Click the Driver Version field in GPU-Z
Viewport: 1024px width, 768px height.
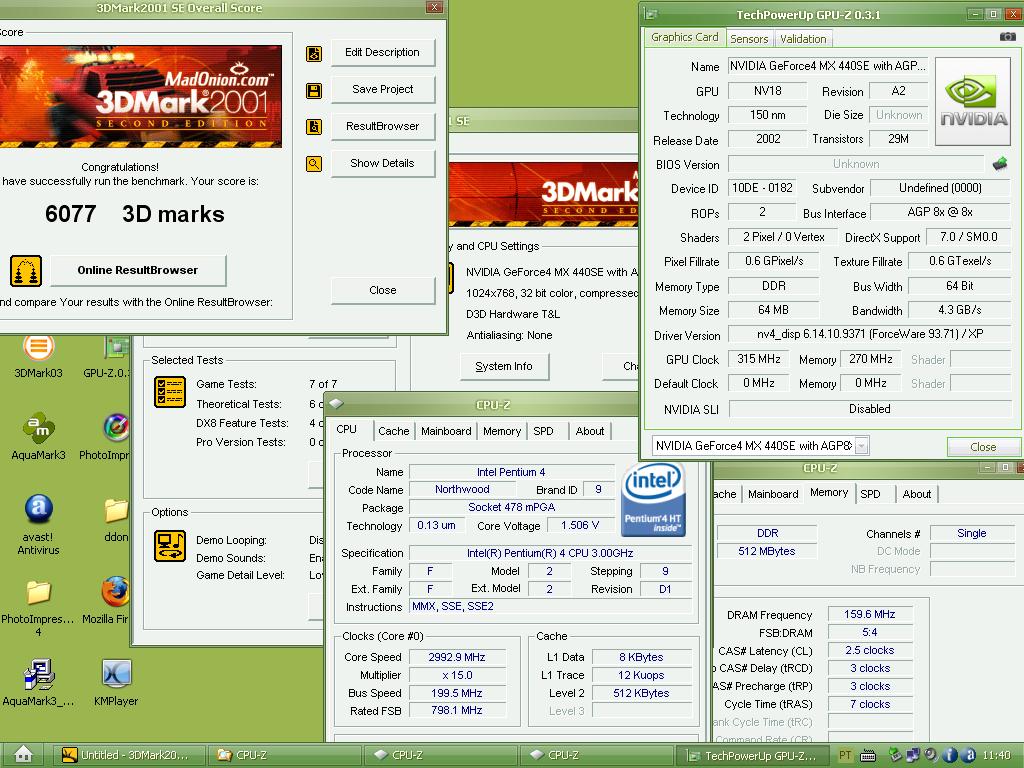coord(870,334)
